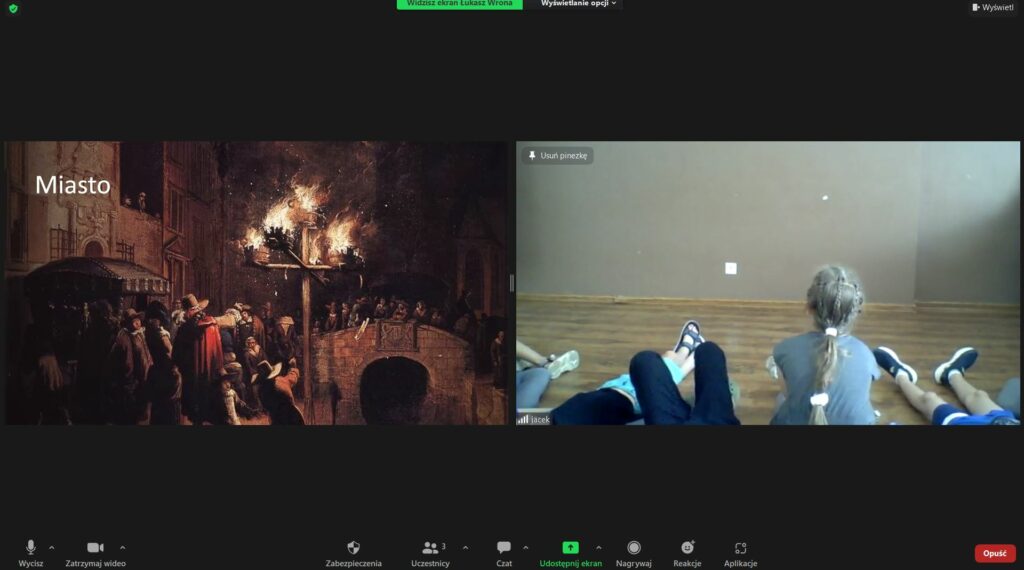Open the Wyświetl view menu
The width and height of the screenshot is (1024, 570).
pos(992,7)
